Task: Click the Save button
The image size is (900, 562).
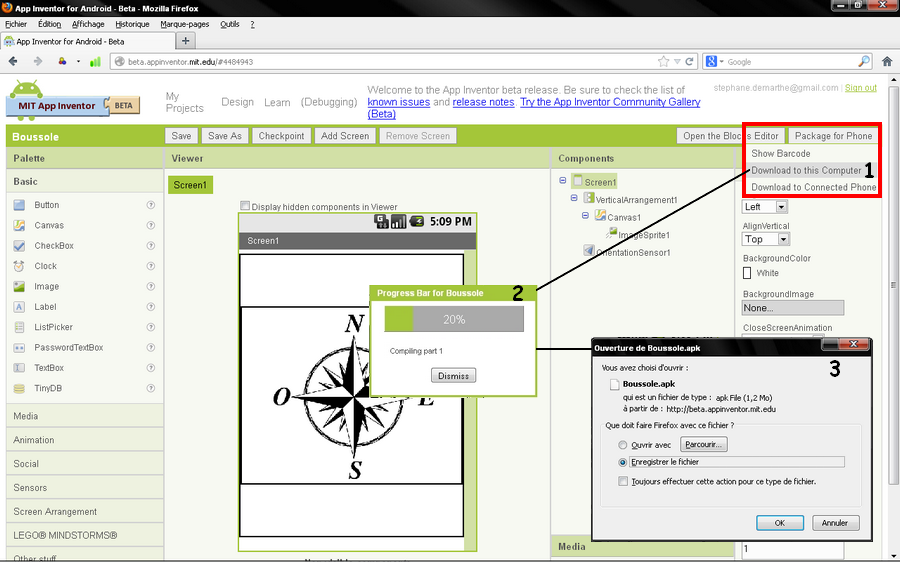Action: coord(181,136)
